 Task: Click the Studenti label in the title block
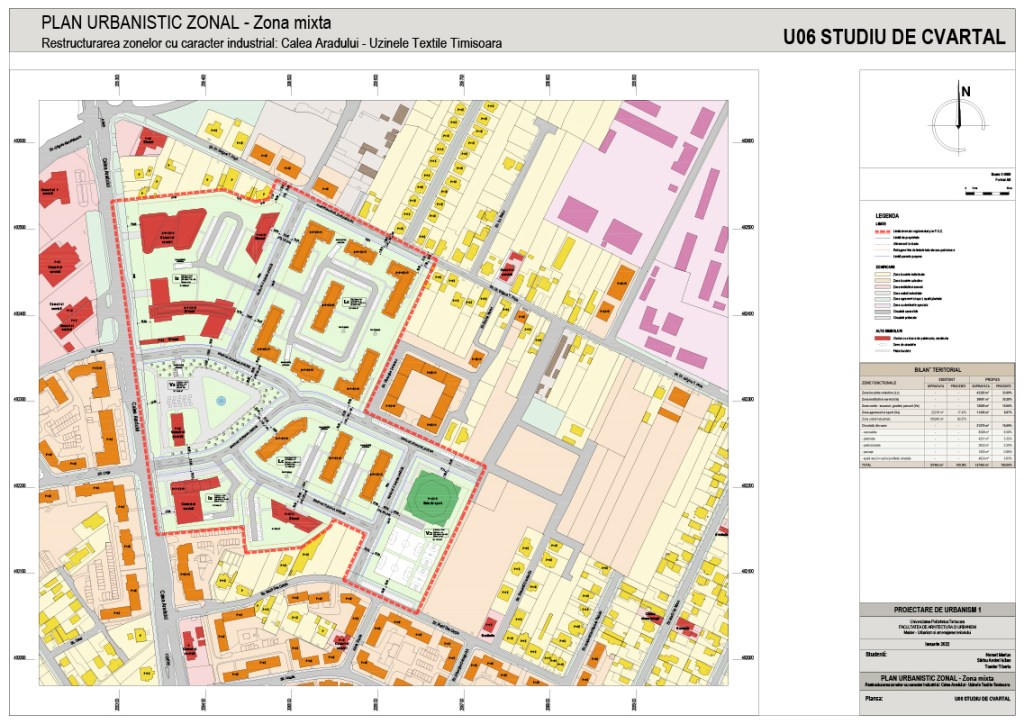(x=876, y=654)
